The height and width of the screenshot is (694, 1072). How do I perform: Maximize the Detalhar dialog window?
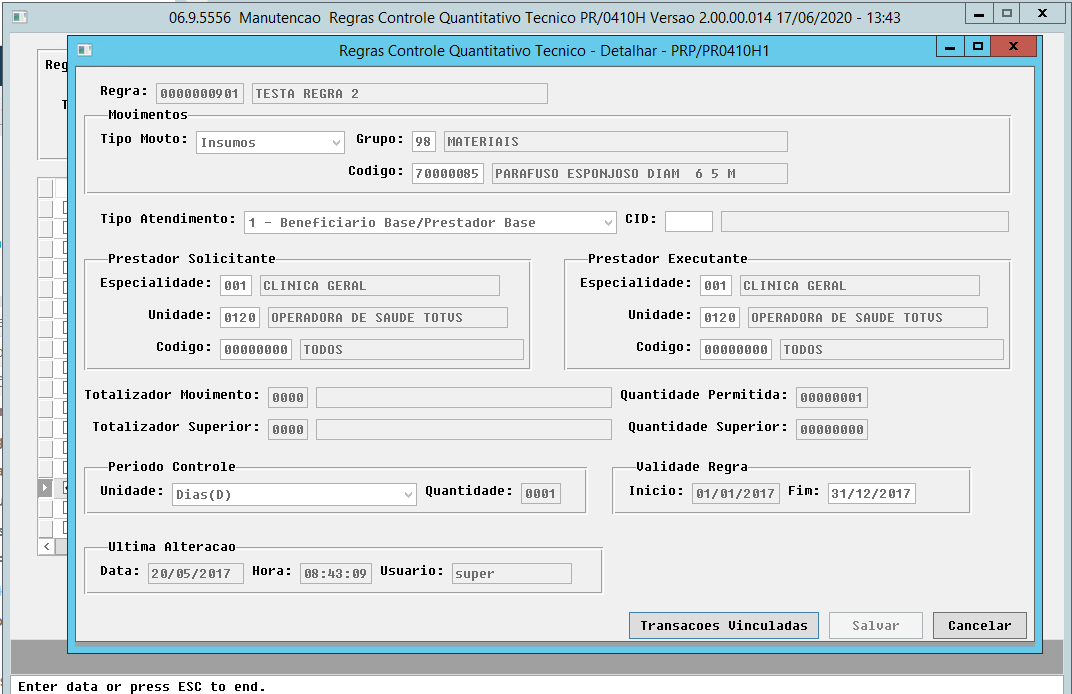(x=978, y=46)
